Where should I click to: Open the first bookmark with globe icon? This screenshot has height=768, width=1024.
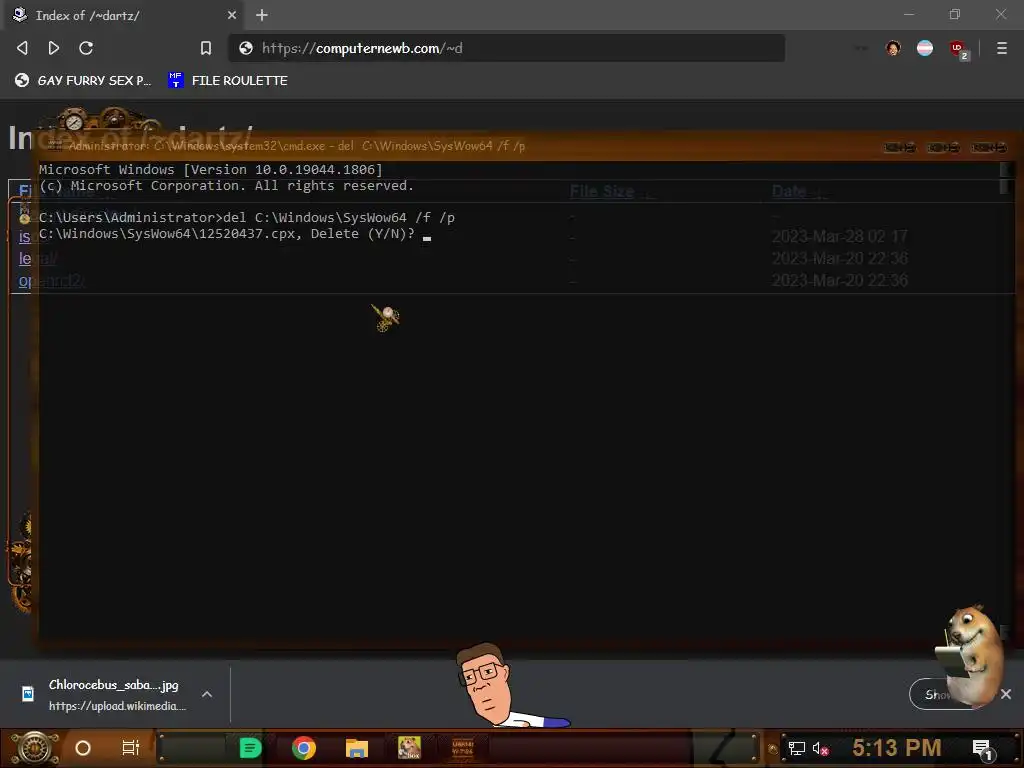[x=83, y=80]
